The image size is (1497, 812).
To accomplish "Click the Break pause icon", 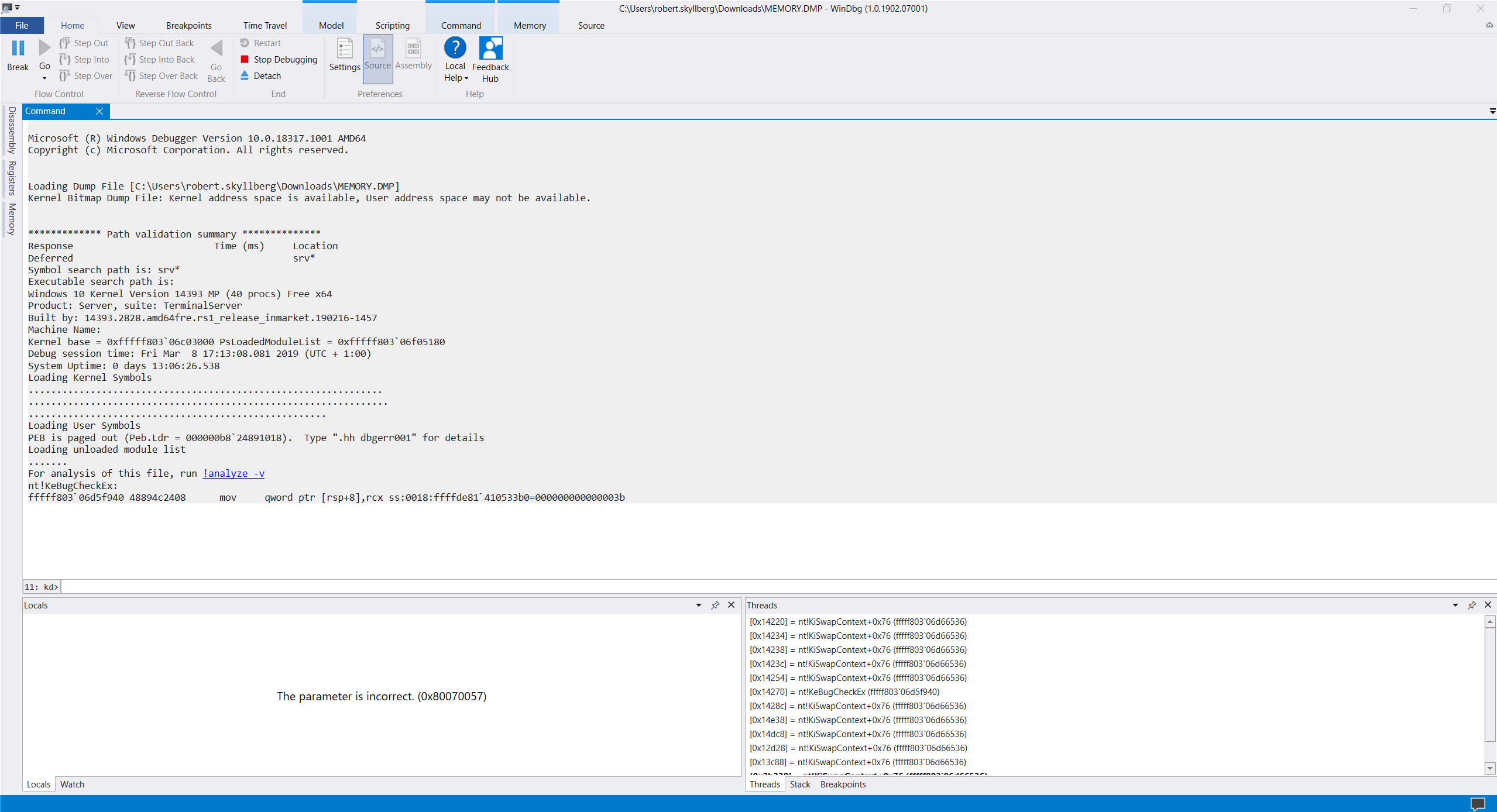I will click(18, 48).
